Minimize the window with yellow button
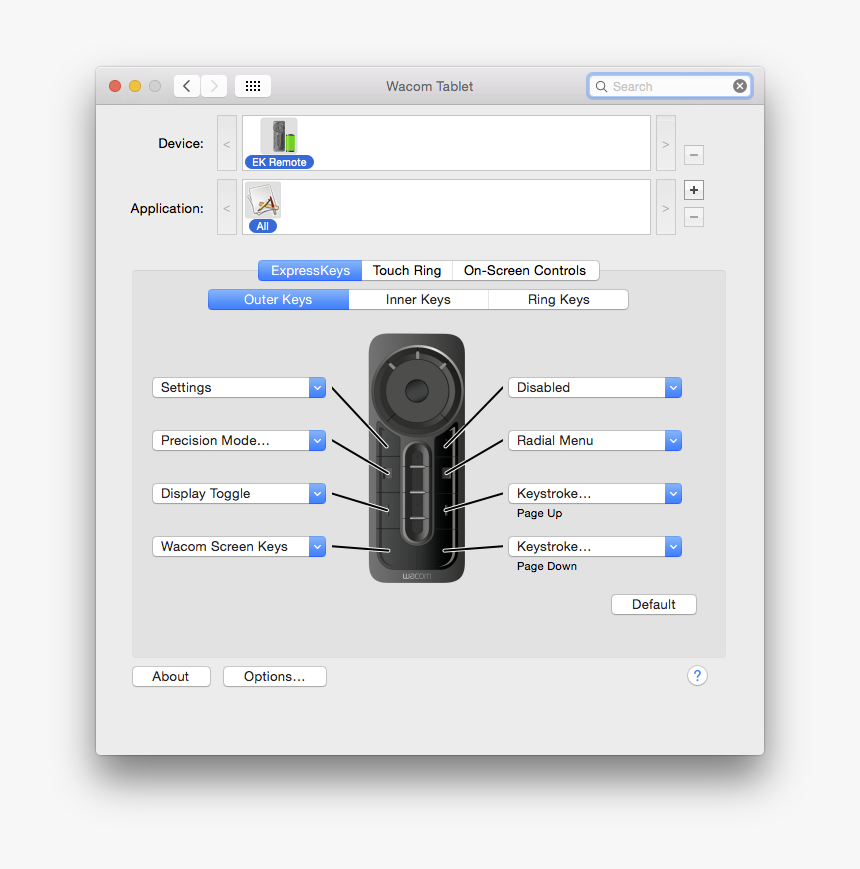860x869 pixels. coord(135,86)
